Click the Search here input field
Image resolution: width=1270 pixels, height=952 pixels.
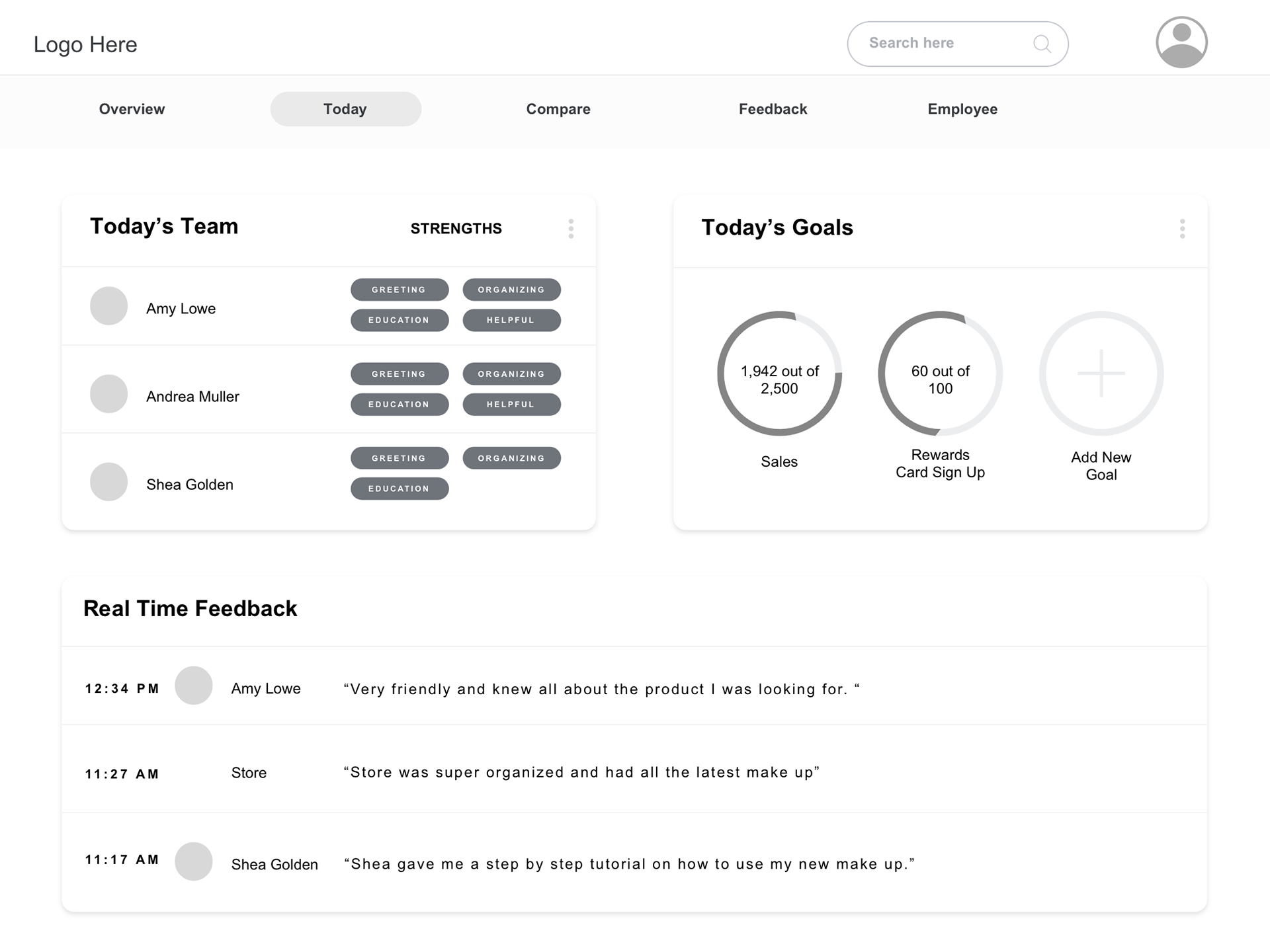(x=958, y=44)
